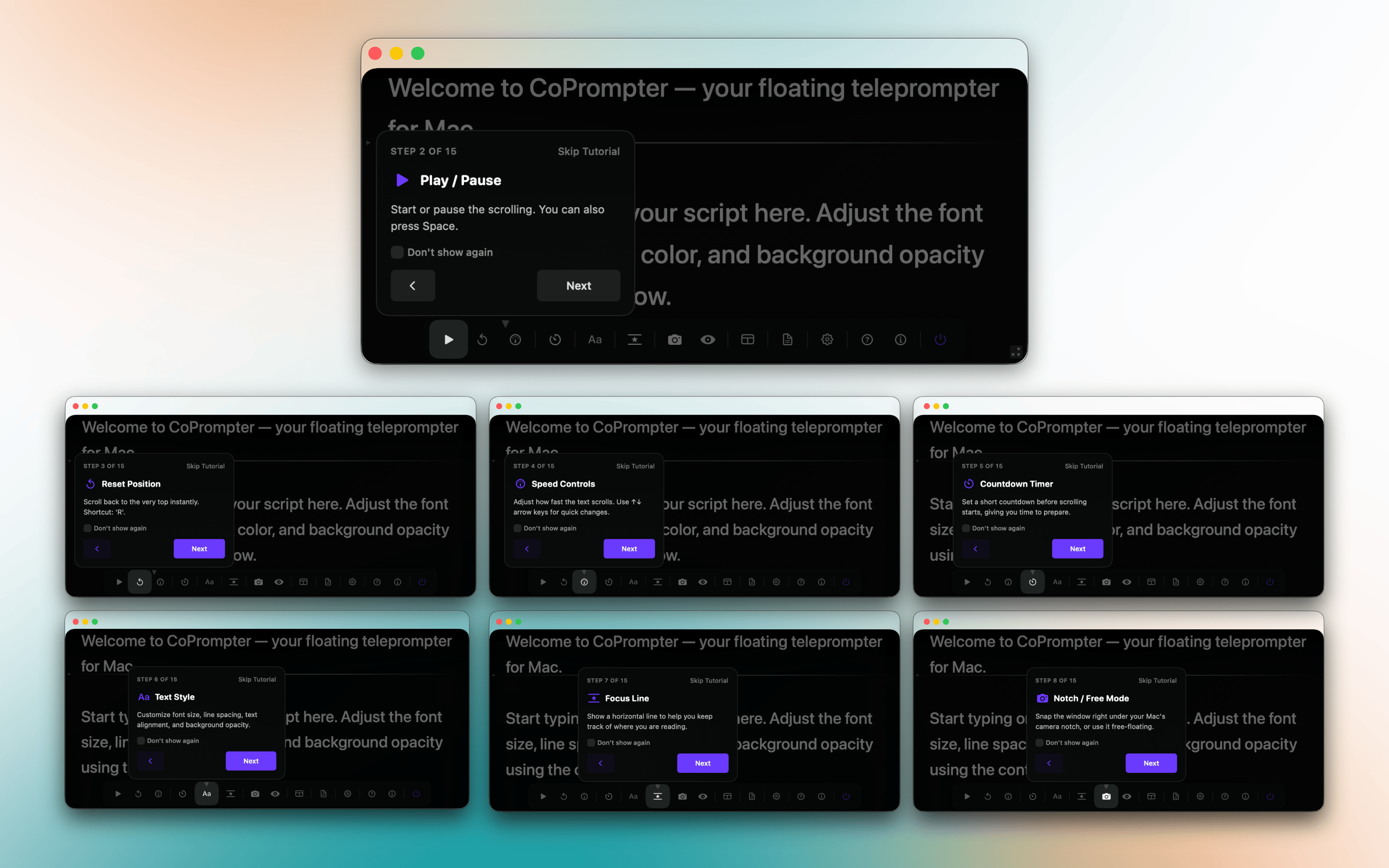Screen dimensions: 1389x868
Task: Click highlighted Countdown icon in Step 5 window toolbar
Action: point(1033,582)
